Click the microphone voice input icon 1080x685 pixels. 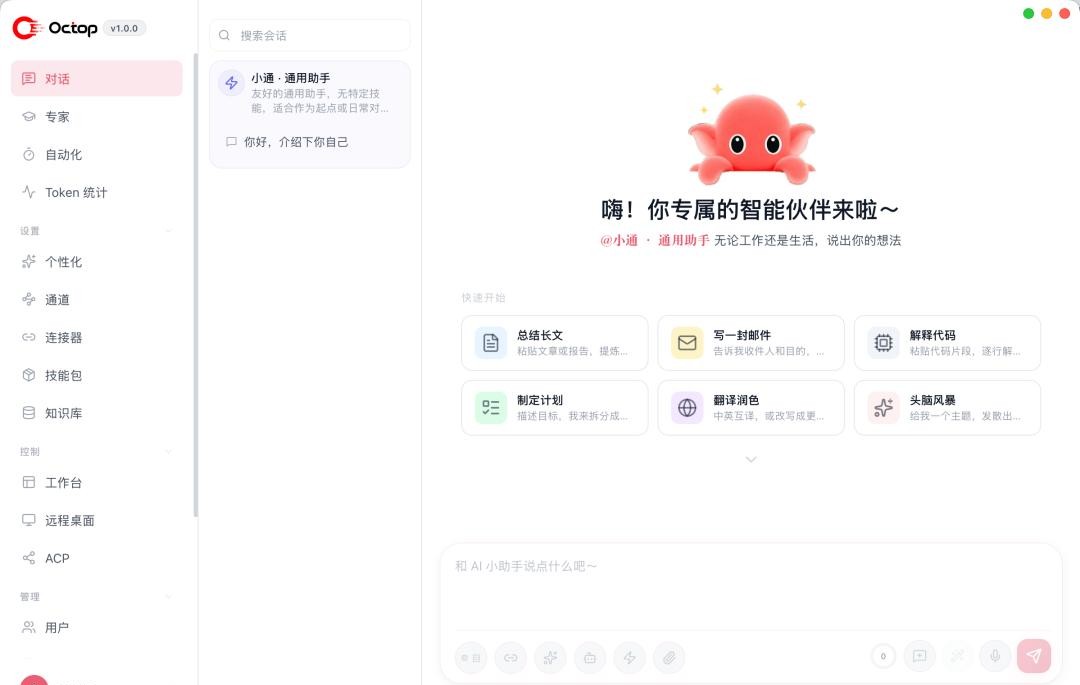(995, 656)
